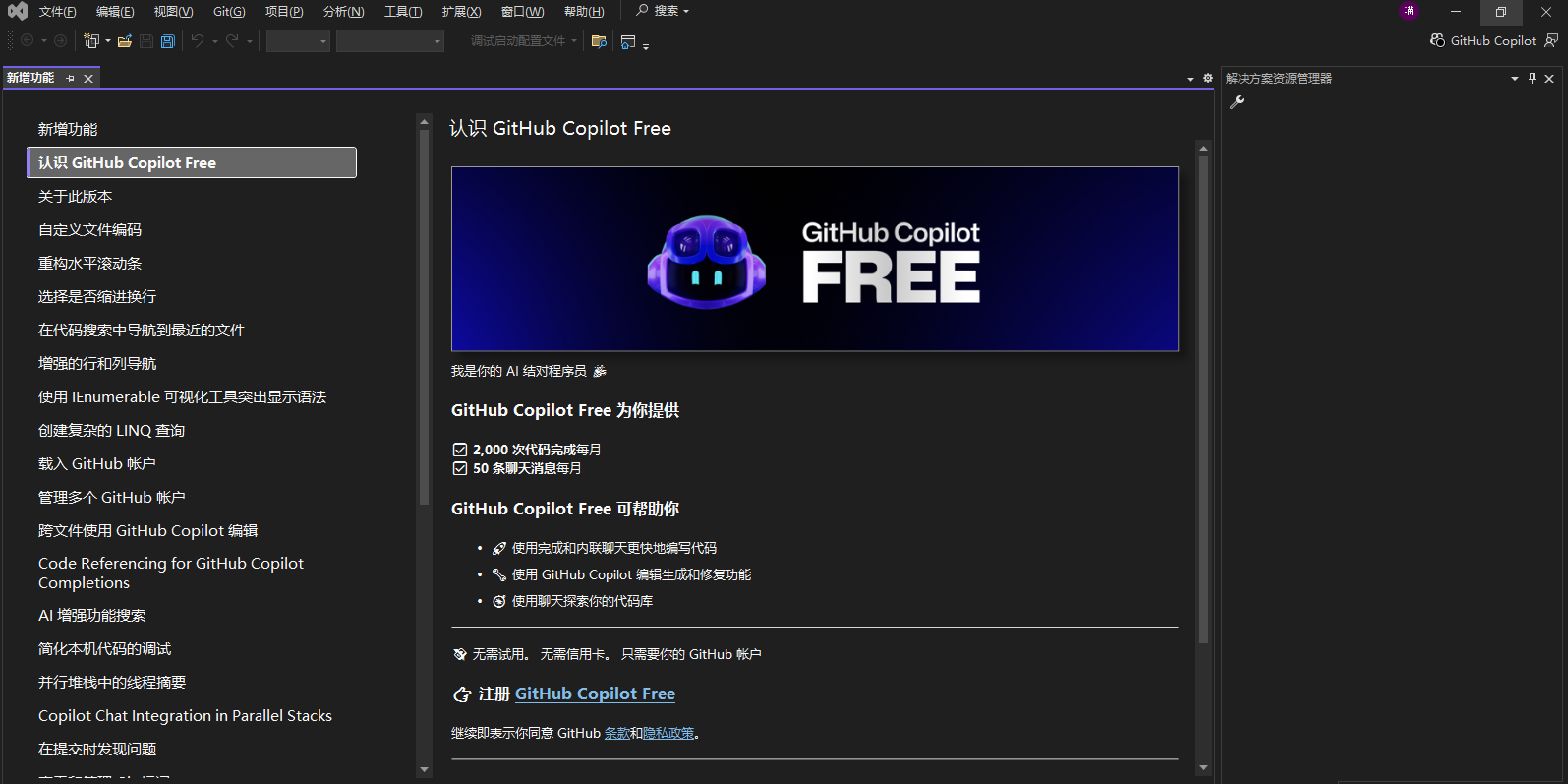Open the solution configuration combo box

click(298, 41)
